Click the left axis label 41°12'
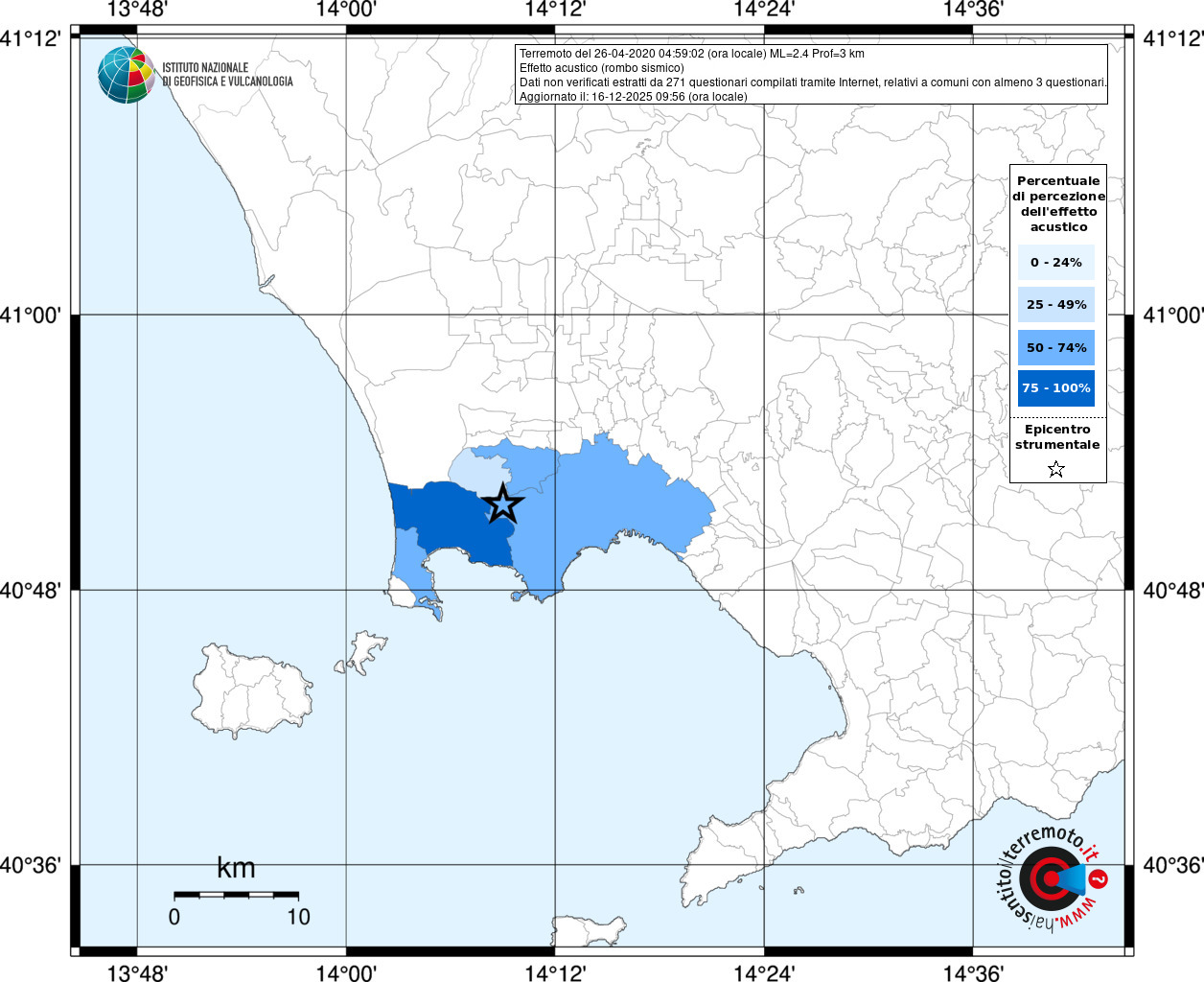The width and height of the screenshot is (1204, 982). pos(31,38)
